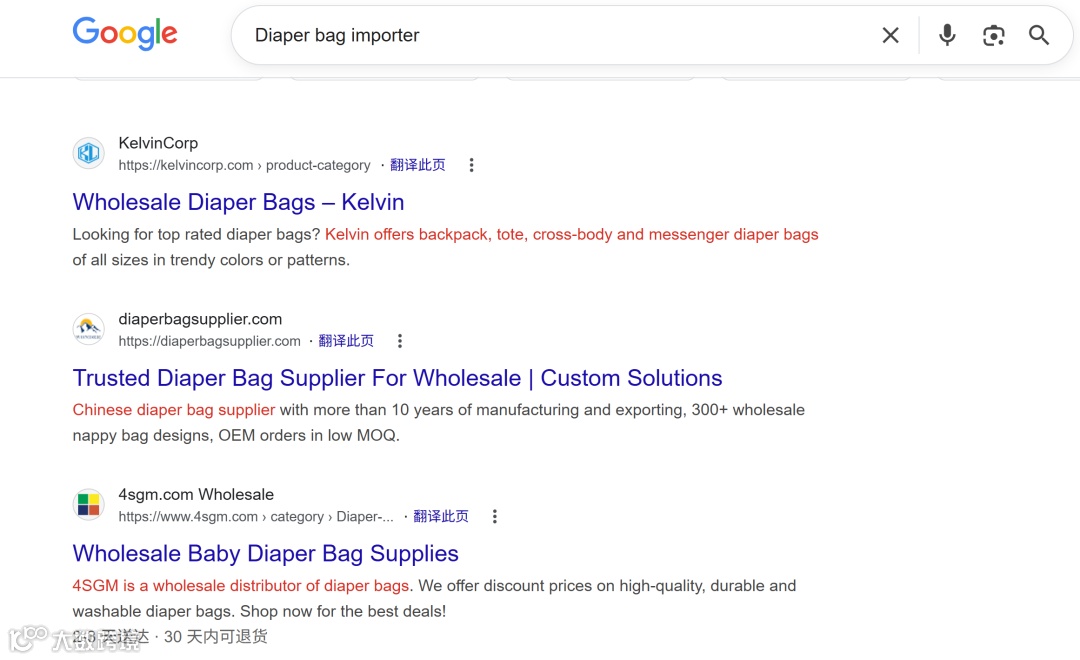
Task: Open Wholesale Baby Diaper Bag Supplies link
Action: pyautogui.click(x=265, y=553)
